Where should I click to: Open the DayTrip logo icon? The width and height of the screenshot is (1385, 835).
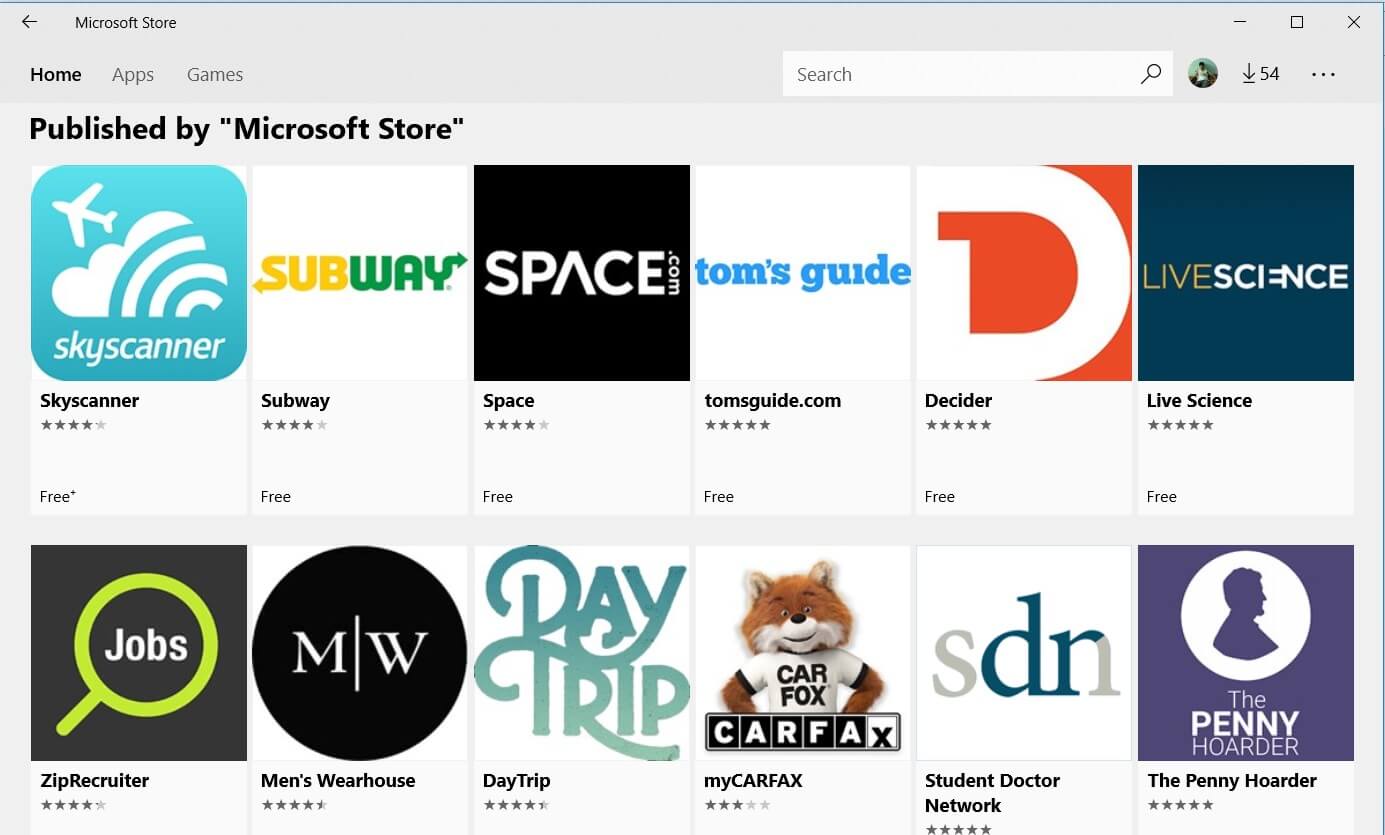tap(582, 653)
